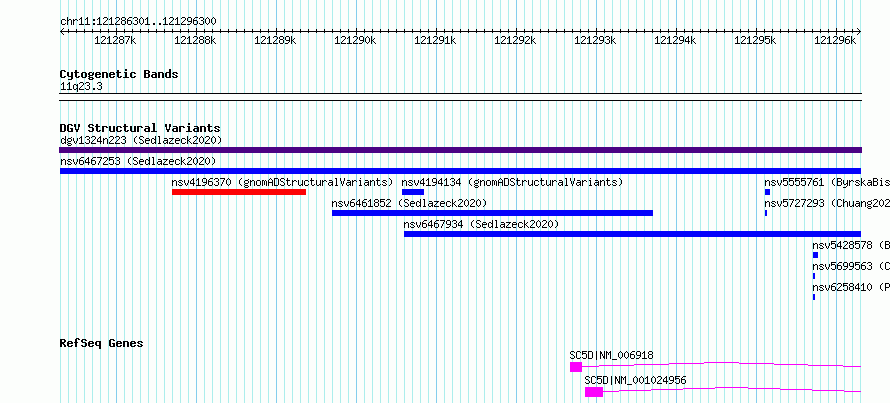
Task: Open the SC5D|NM_001024956 gene label
Action: (635, 380)
